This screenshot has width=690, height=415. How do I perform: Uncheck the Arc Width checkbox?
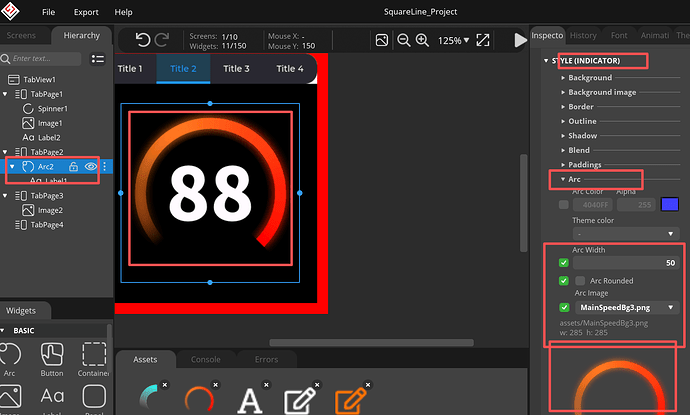(x=564, y=263)
